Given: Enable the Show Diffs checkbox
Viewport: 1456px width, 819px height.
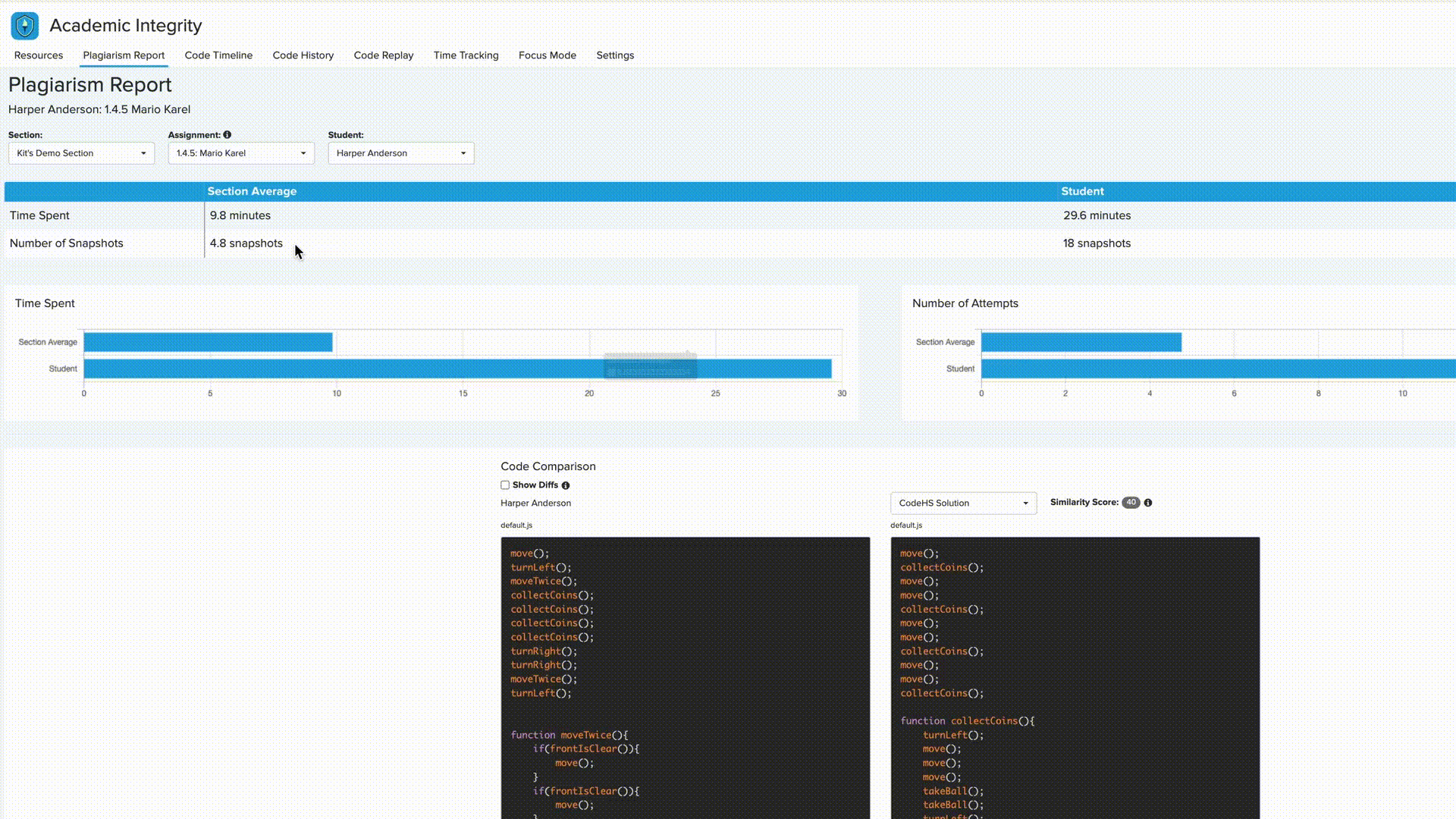Looking at the screenshot, I should pyautogui.click(x=505, y=485).
